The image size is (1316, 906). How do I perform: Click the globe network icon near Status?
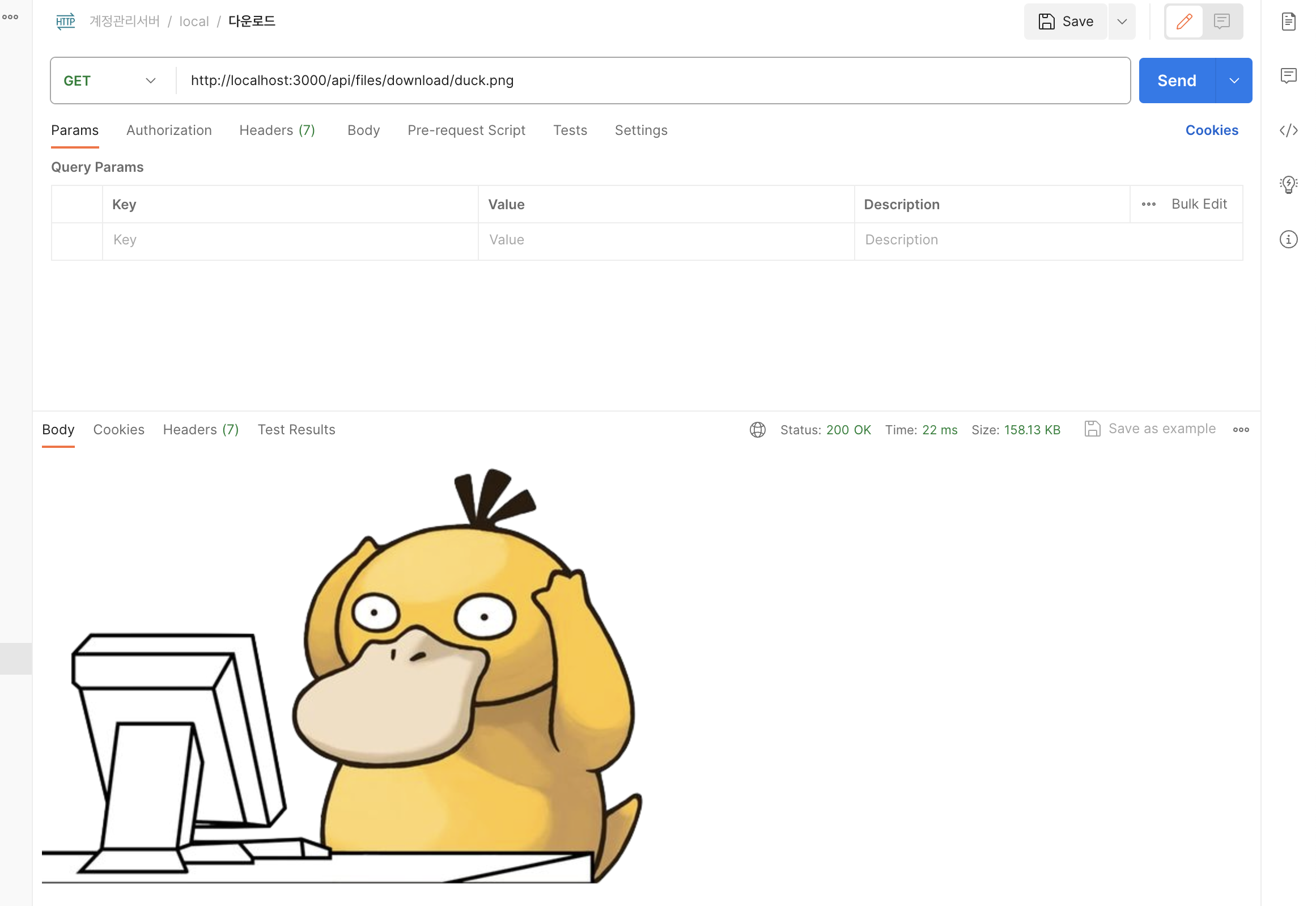click(757, 430)
